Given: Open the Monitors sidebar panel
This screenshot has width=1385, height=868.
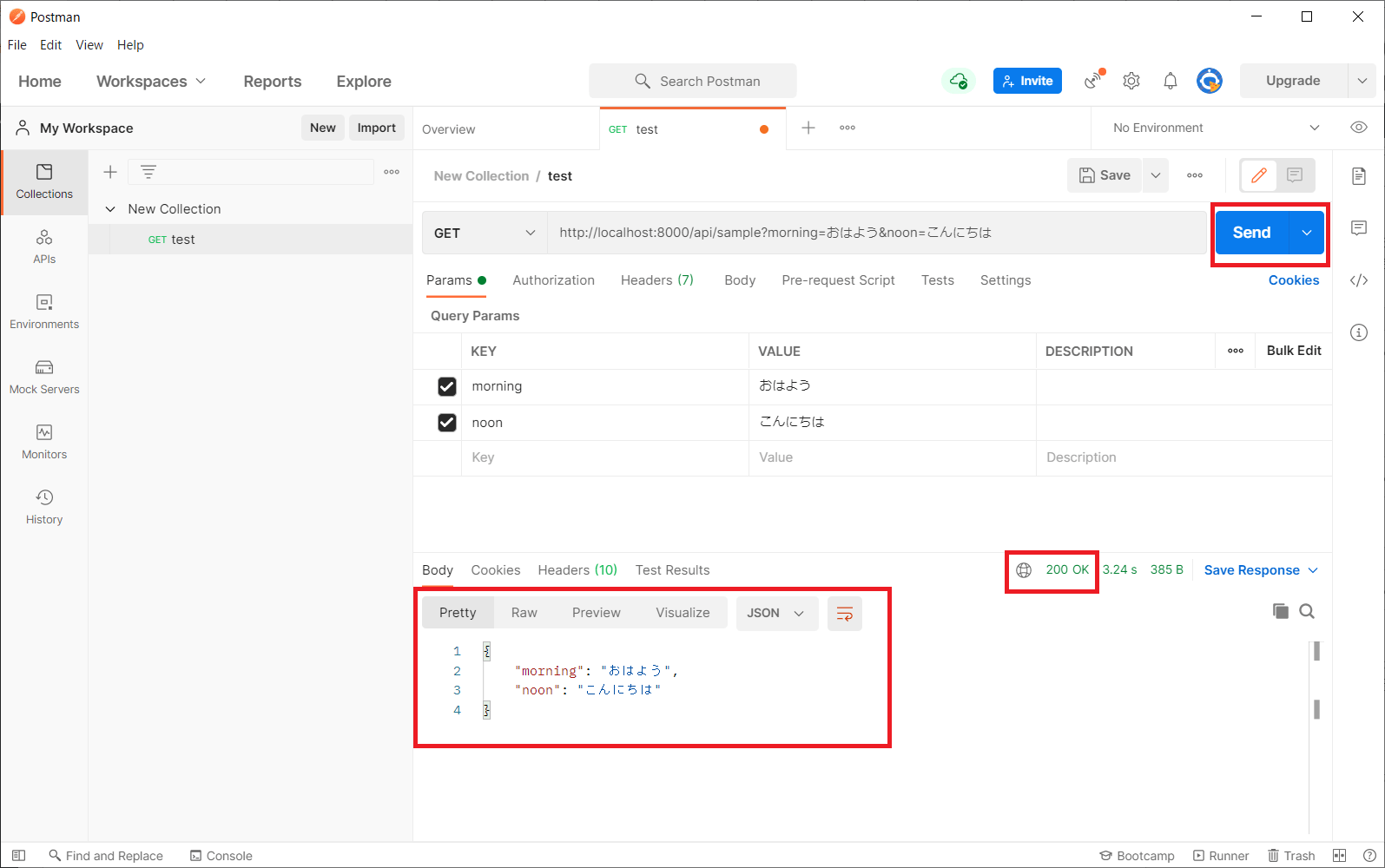Looking at the screenshot, I should point(44,443).
